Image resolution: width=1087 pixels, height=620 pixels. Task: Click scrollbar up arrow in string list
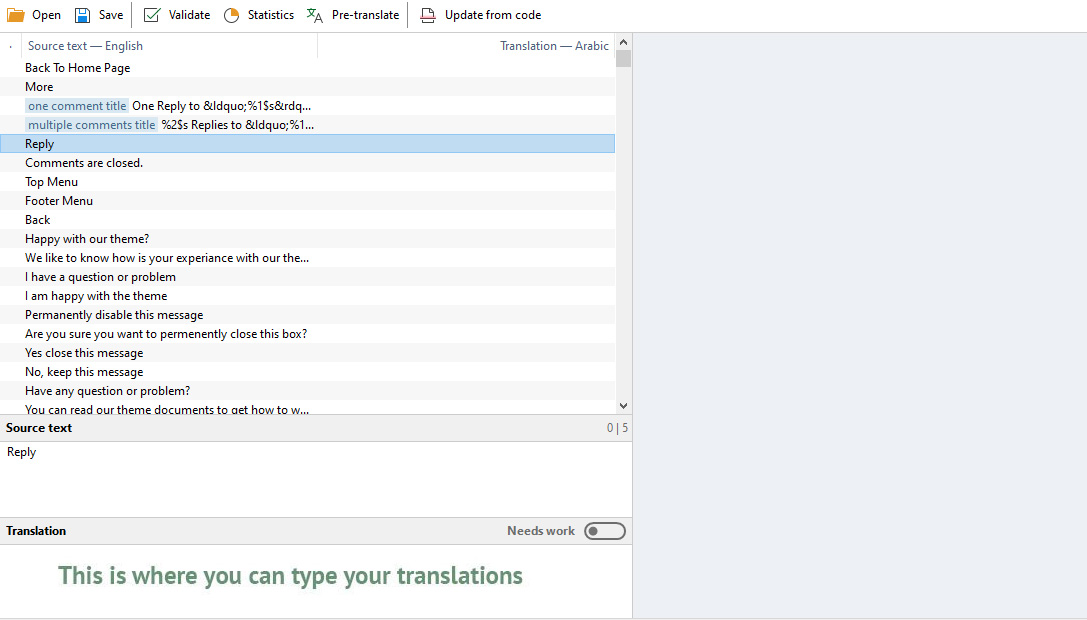coord(624,42)
